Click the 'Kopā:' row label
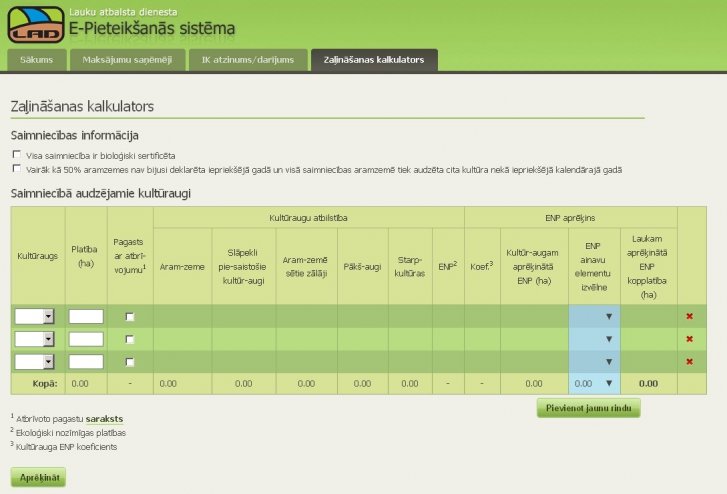The height and width of the screenshot is (494, 727). pyautogui.click(x=45, y=384)
